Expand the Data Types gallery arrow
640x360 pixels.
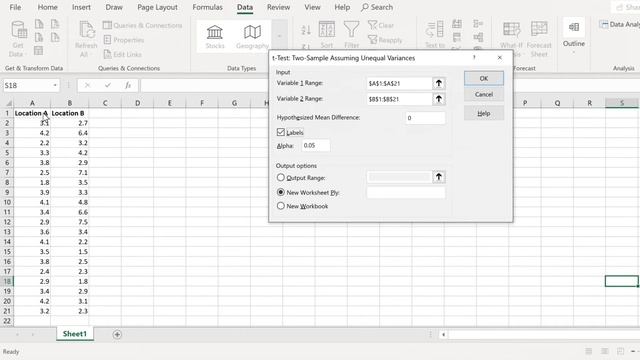[279, 36]
